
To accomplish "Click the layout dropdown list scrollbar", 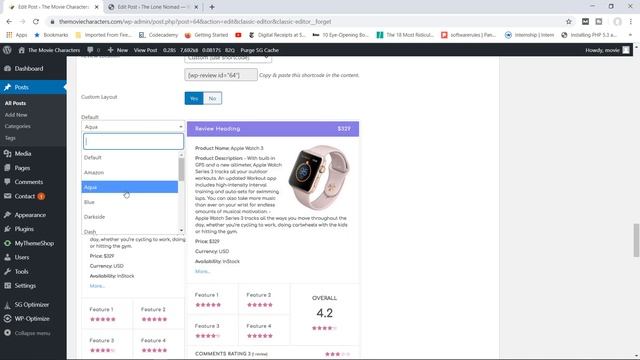I will click(x=181, y=169).
